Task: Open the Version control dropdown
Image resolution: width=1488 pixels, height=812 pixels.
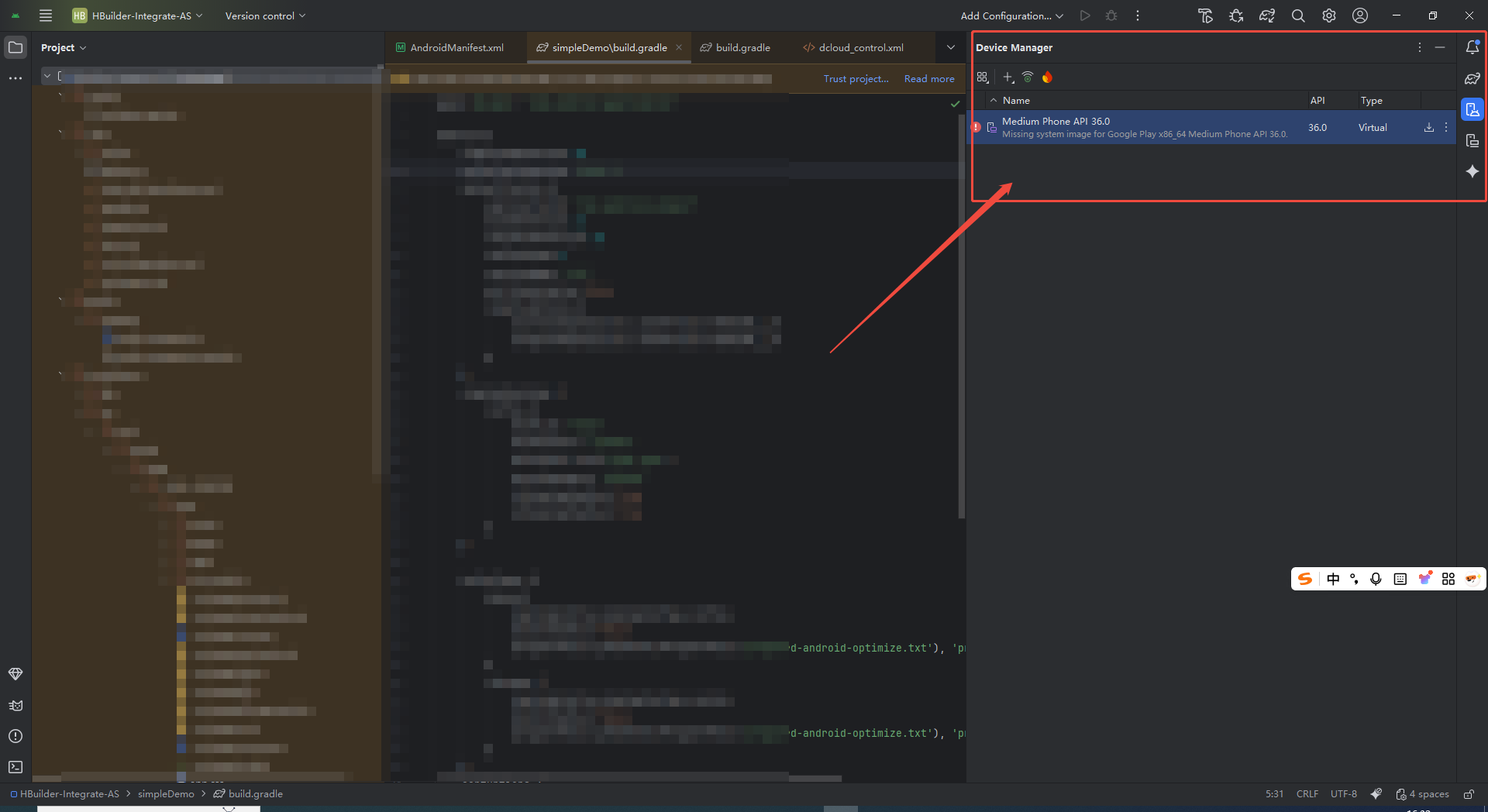Action: click(265, 15)
